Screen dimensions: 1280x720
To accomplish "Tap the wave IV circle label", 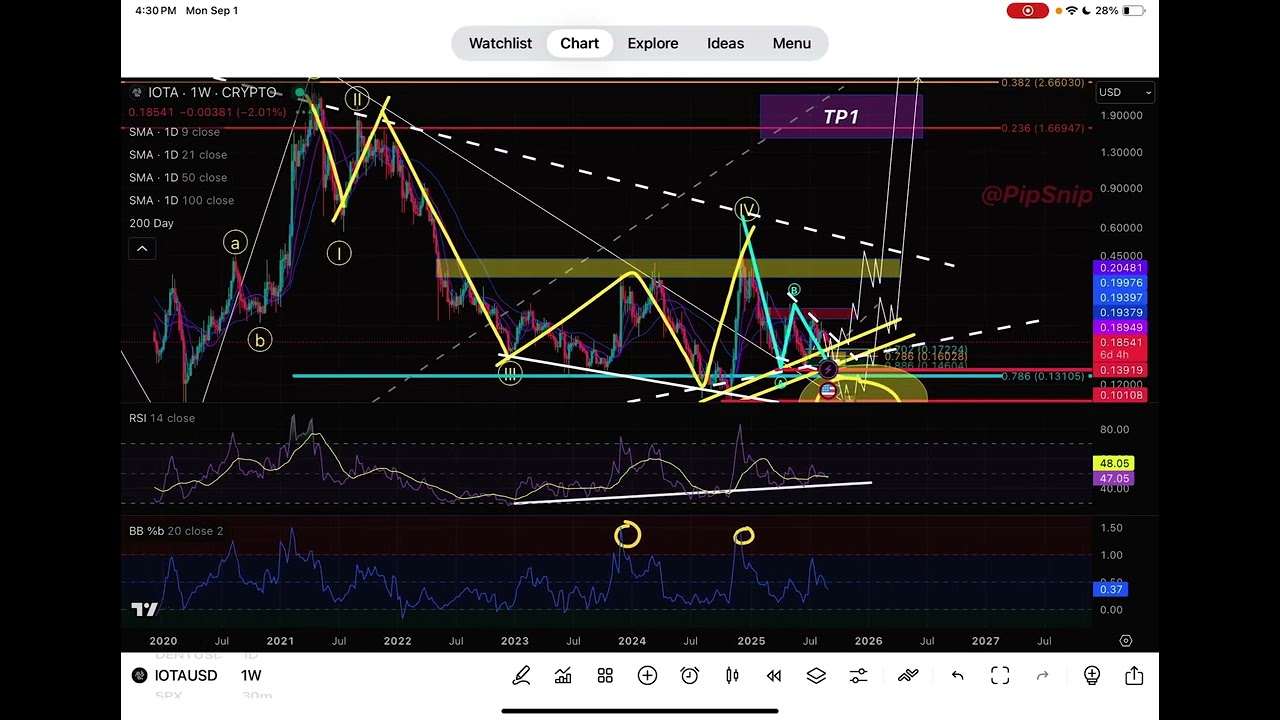I will click(x=747, y=210).
